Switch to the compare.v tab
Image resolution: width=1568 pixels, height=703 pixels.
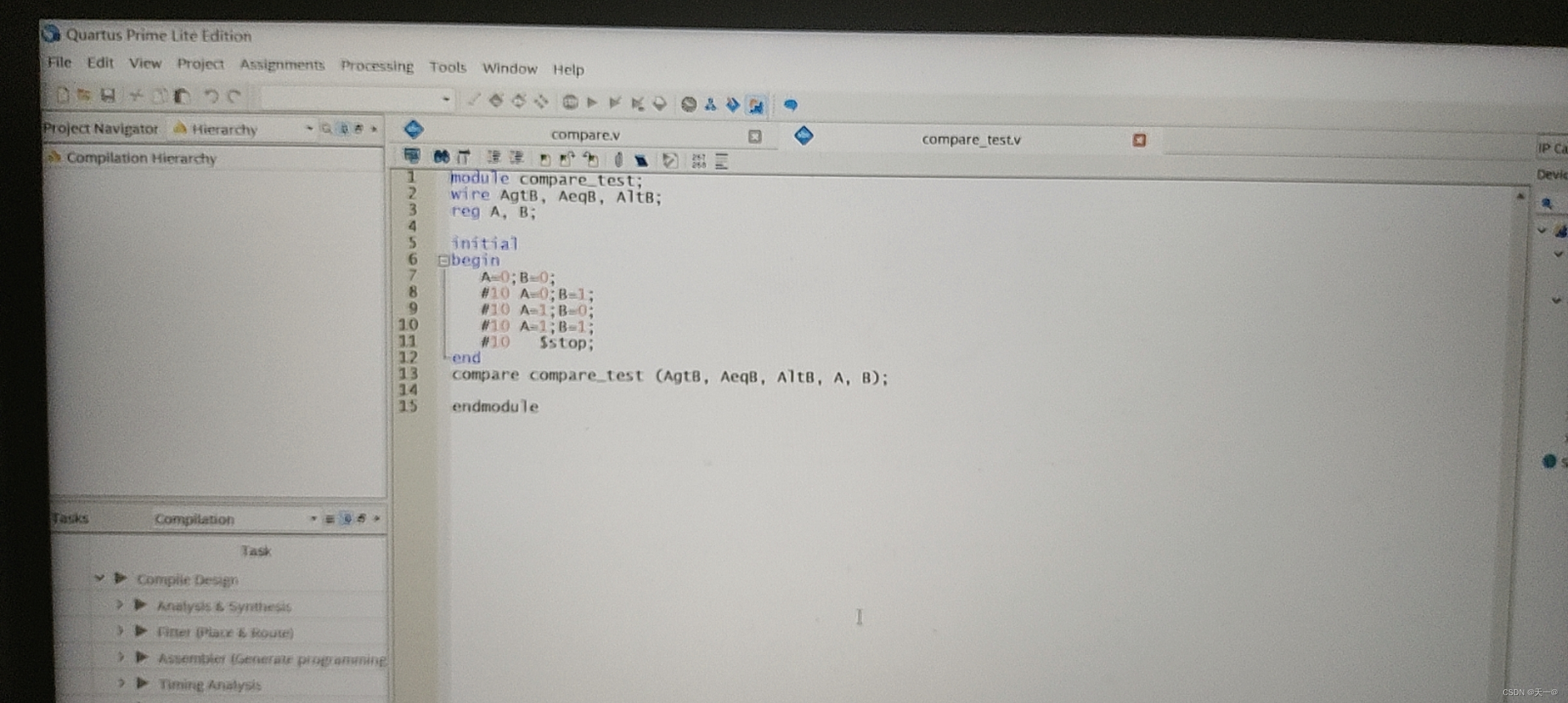coord(585,135)
